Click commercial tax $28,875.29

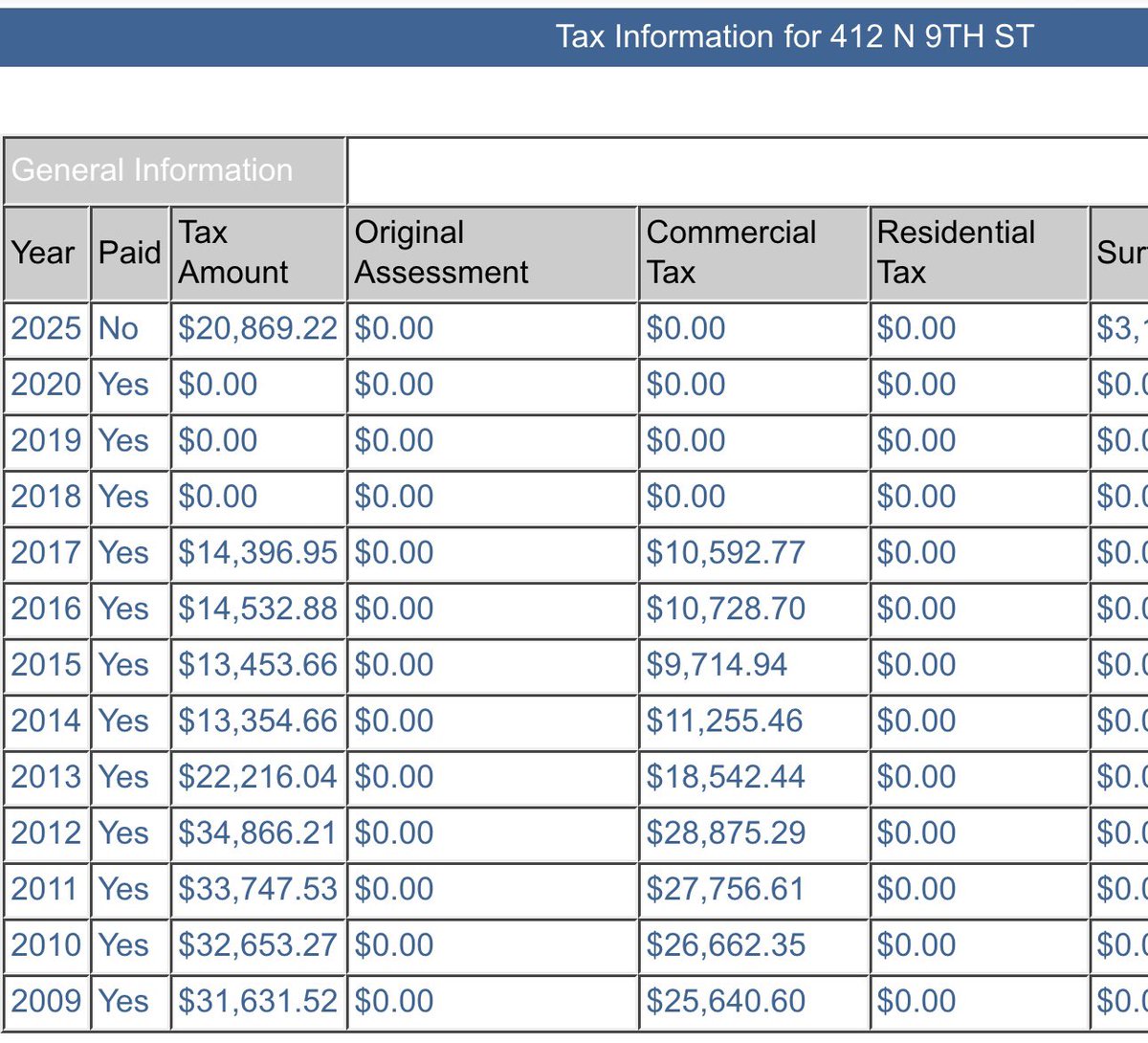pyautogui.click(x=726, y=832)
